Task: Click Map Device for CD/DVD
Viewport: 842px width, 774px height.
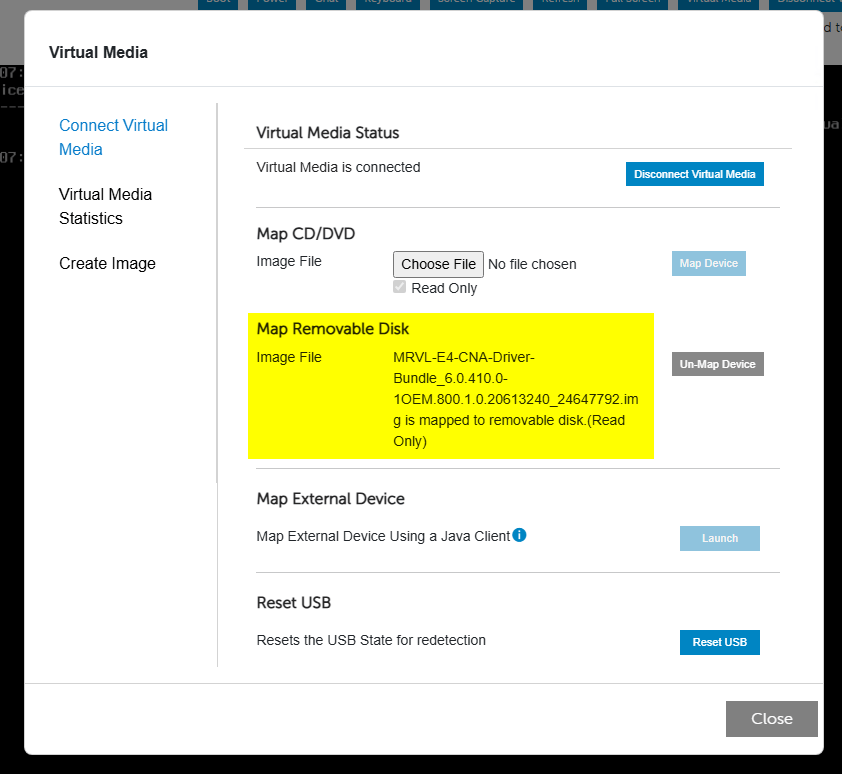Action: point(708,263)
